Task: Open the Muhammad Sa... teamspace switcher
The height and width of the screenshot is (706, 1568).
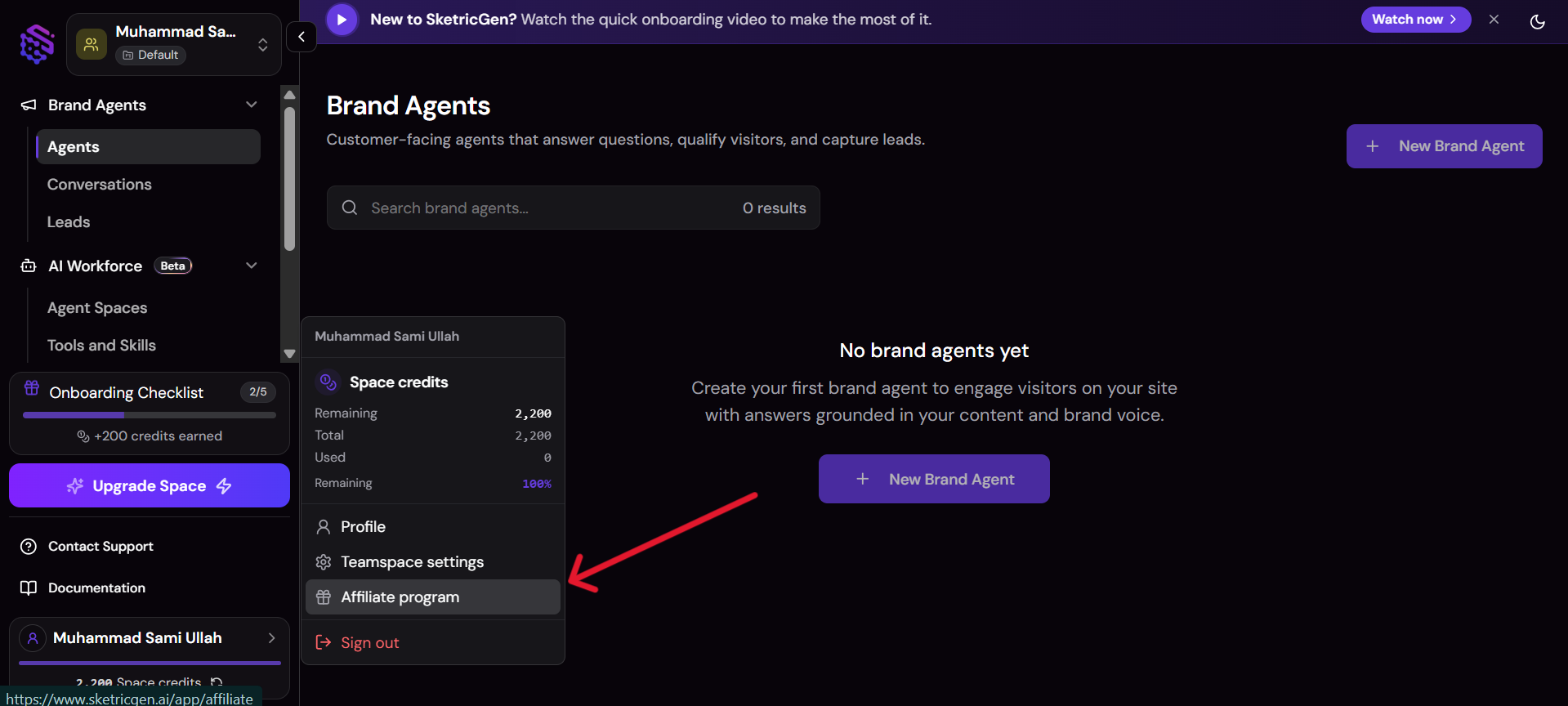Action: (x=174, y=44)
